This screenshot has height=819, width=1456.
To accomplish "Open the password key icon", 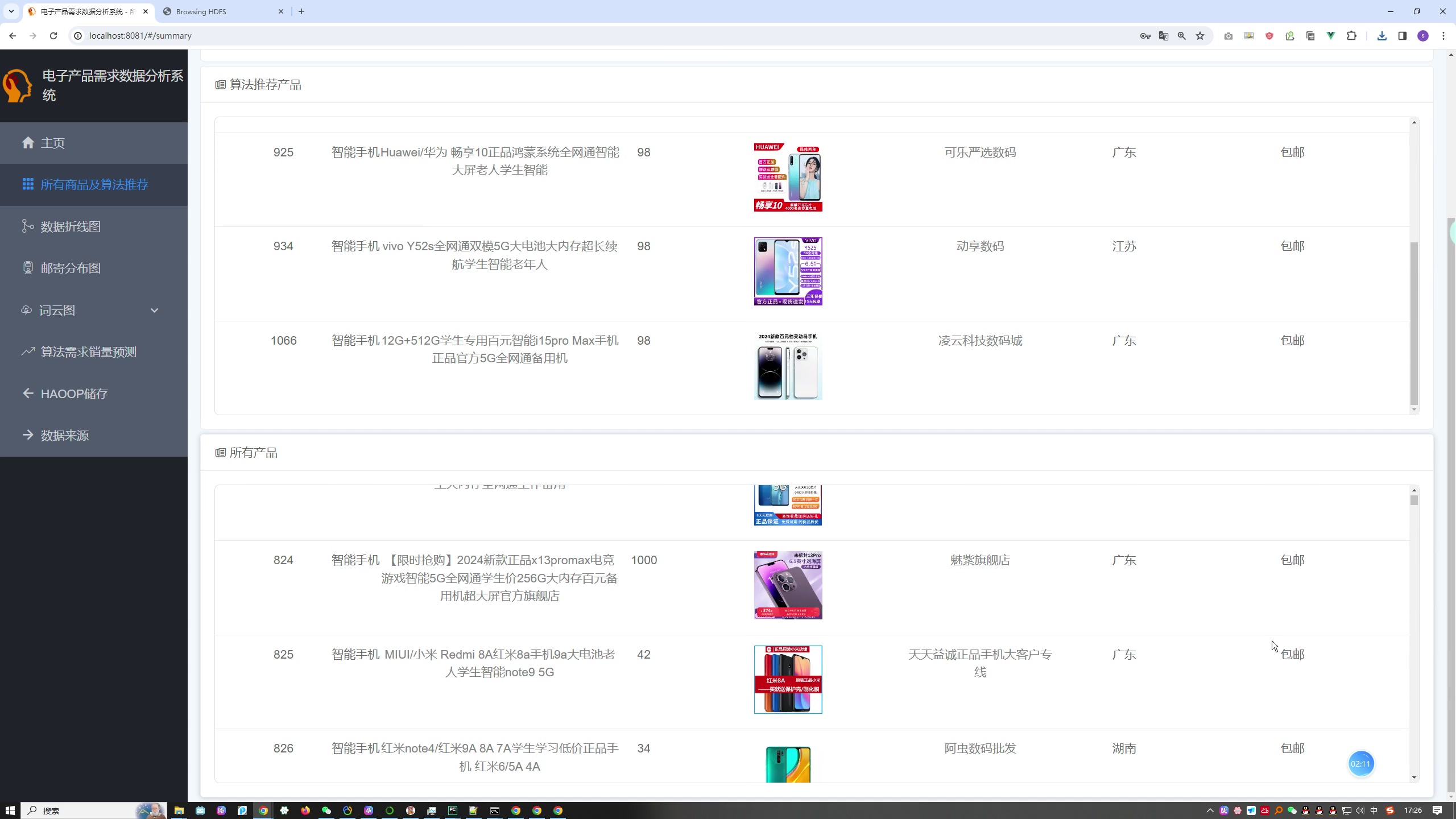I will [x=1145, y=36].
